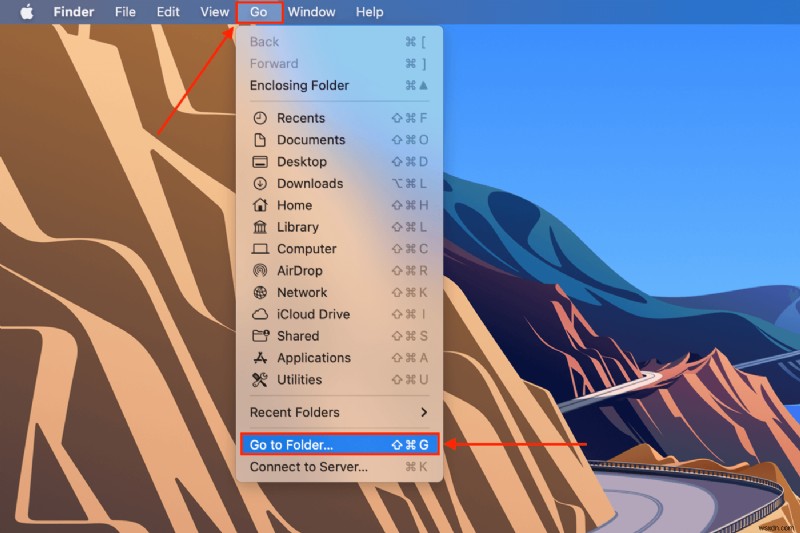
Task: Click the Documents label
Action: pyautogui.click(x=311, y=140)
